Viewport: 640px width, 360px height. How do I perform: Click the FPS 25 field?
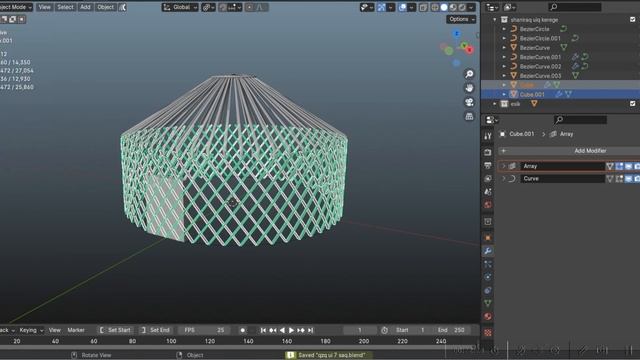tap(204, 330)
